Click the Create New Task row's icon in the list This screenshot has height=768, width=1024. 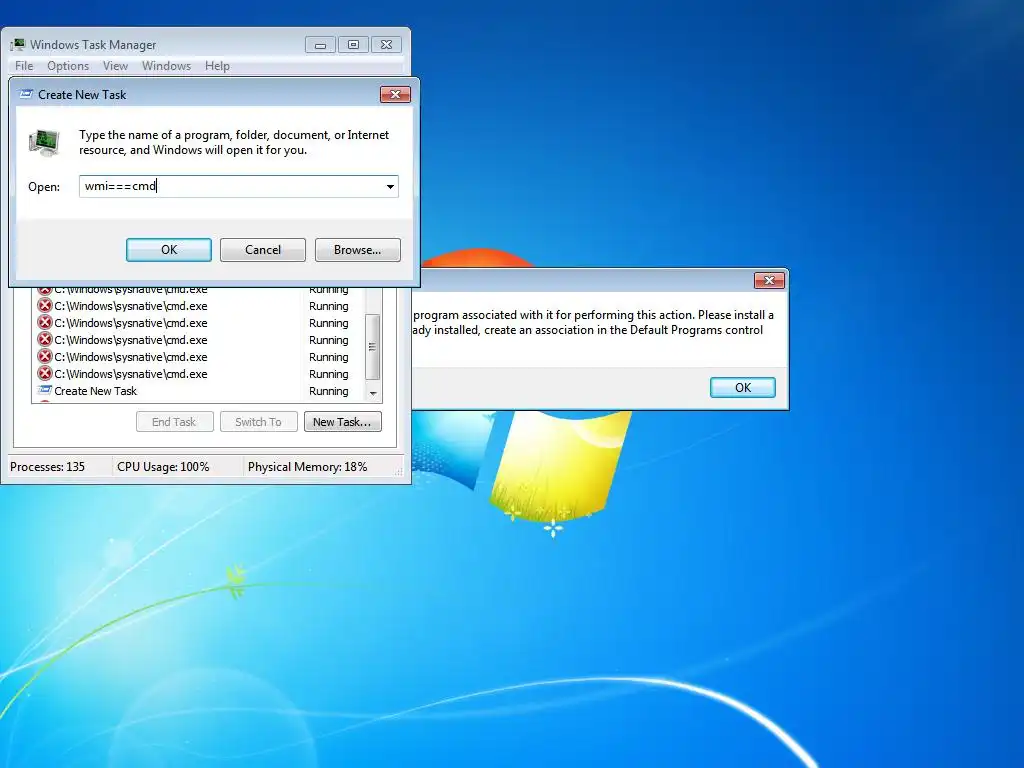pyautogui.click(x=44, y=391)
